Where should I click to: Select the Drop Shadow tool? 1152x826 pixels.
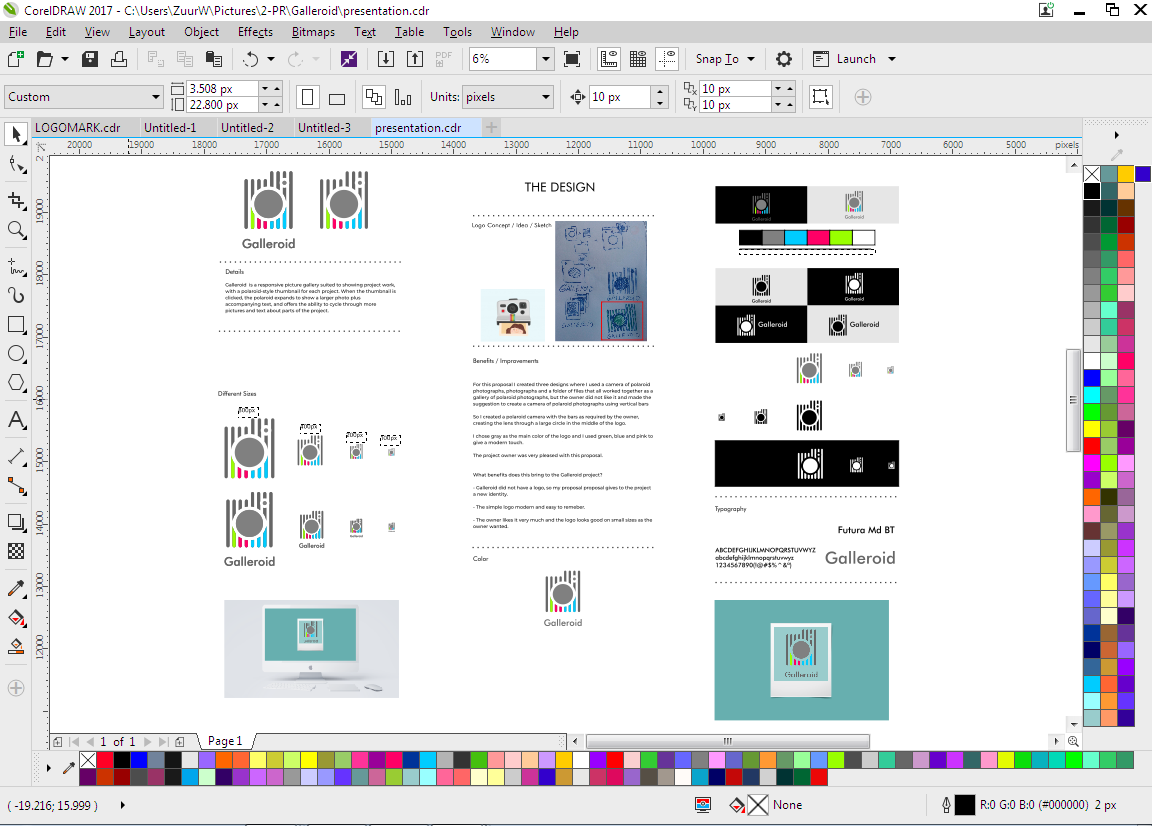(16, 522)
